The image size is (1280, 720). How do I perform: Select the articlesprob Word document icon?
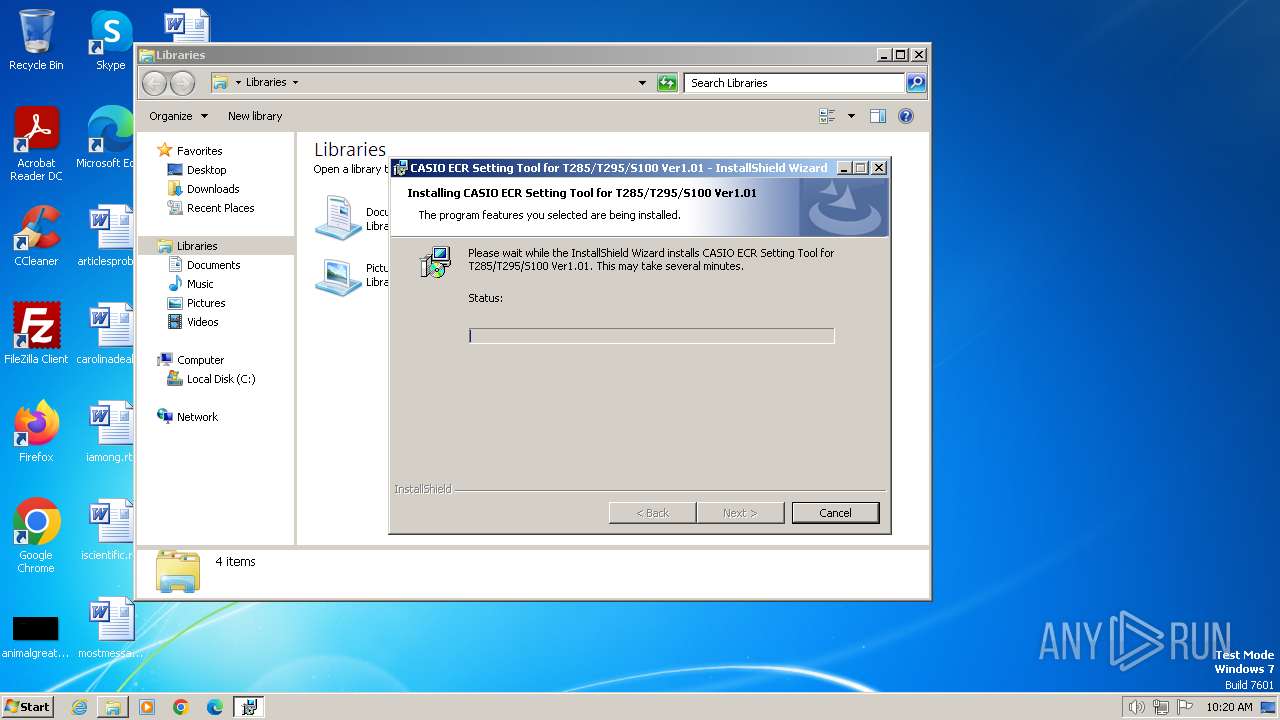pos(106,236)
